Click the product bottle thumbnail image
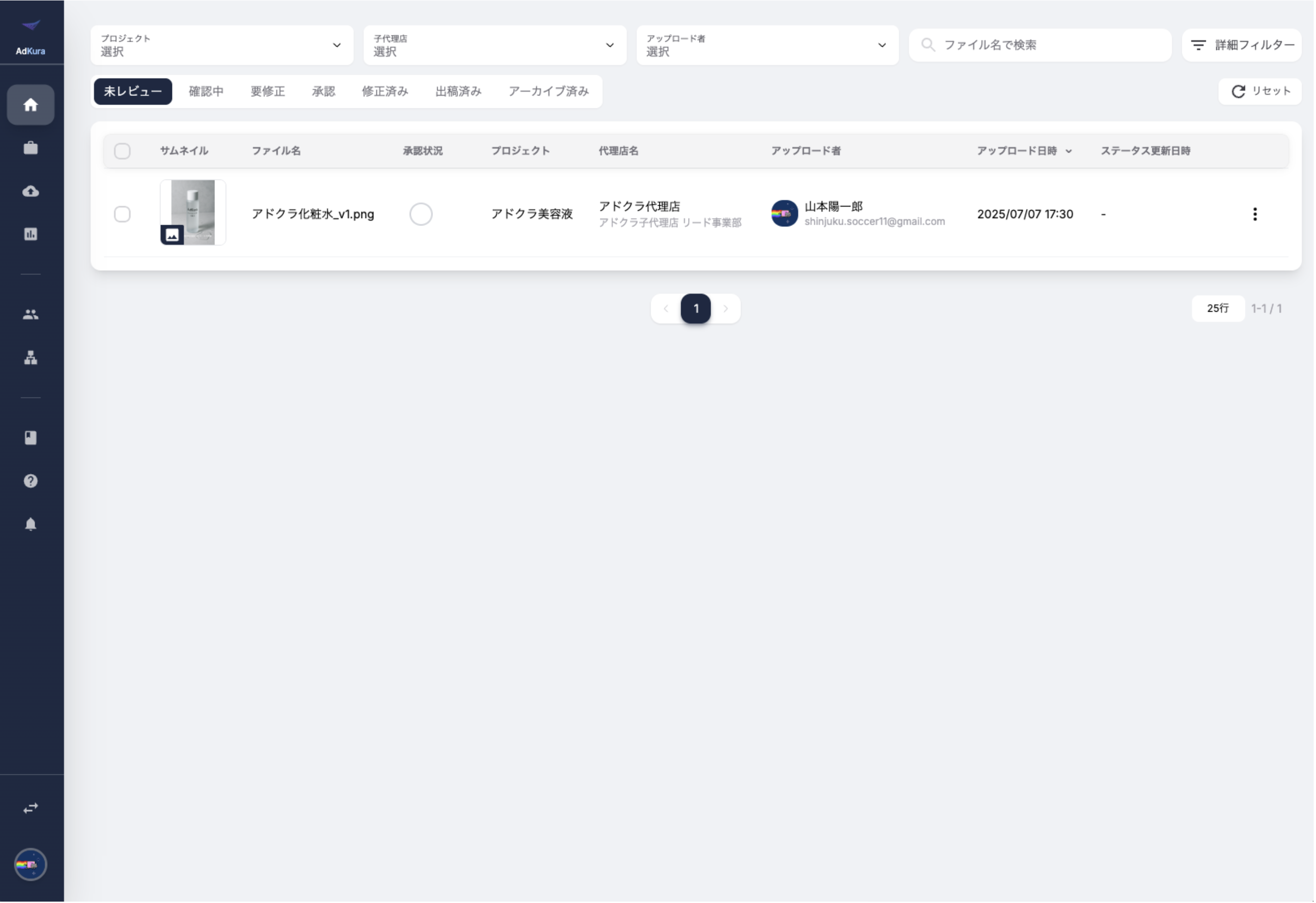 pos(193,213)
